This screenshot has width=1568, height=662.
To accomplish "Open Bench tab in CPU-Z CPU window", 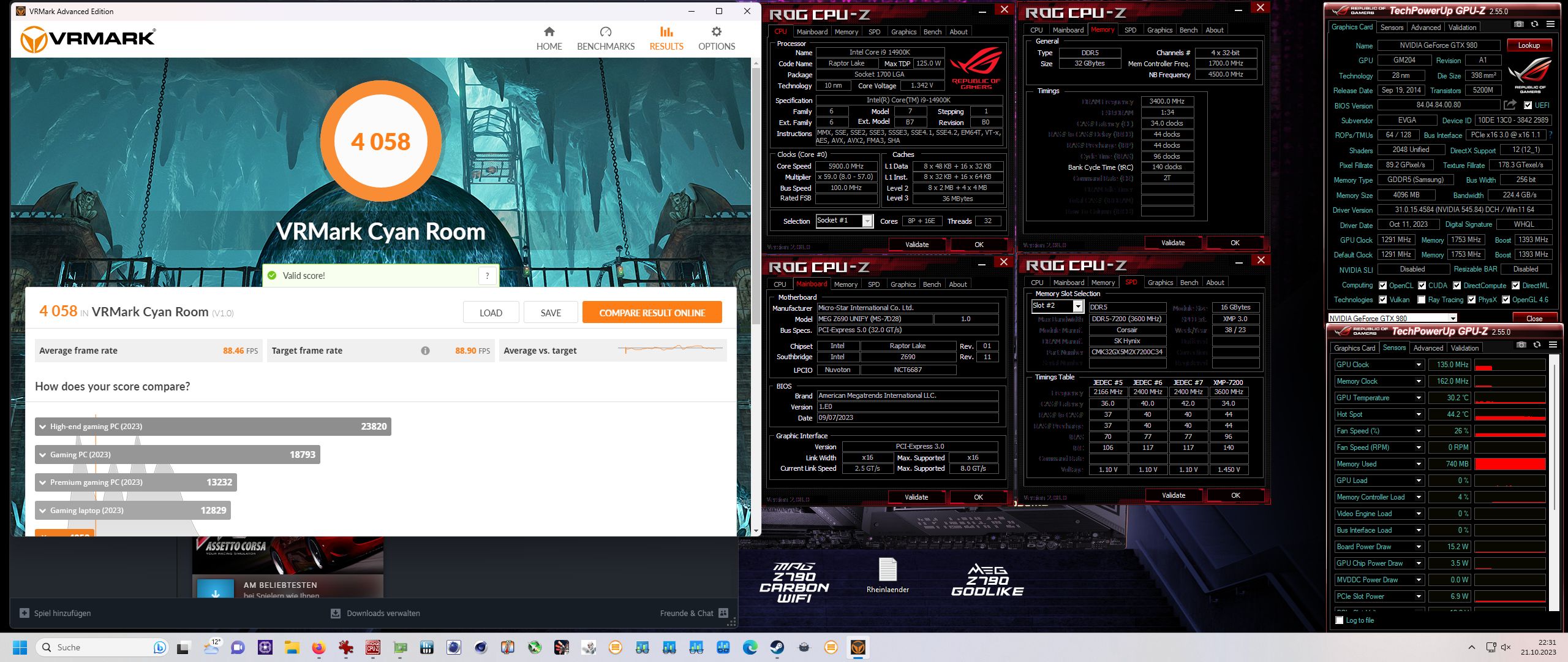I will (x=932, y=32).
